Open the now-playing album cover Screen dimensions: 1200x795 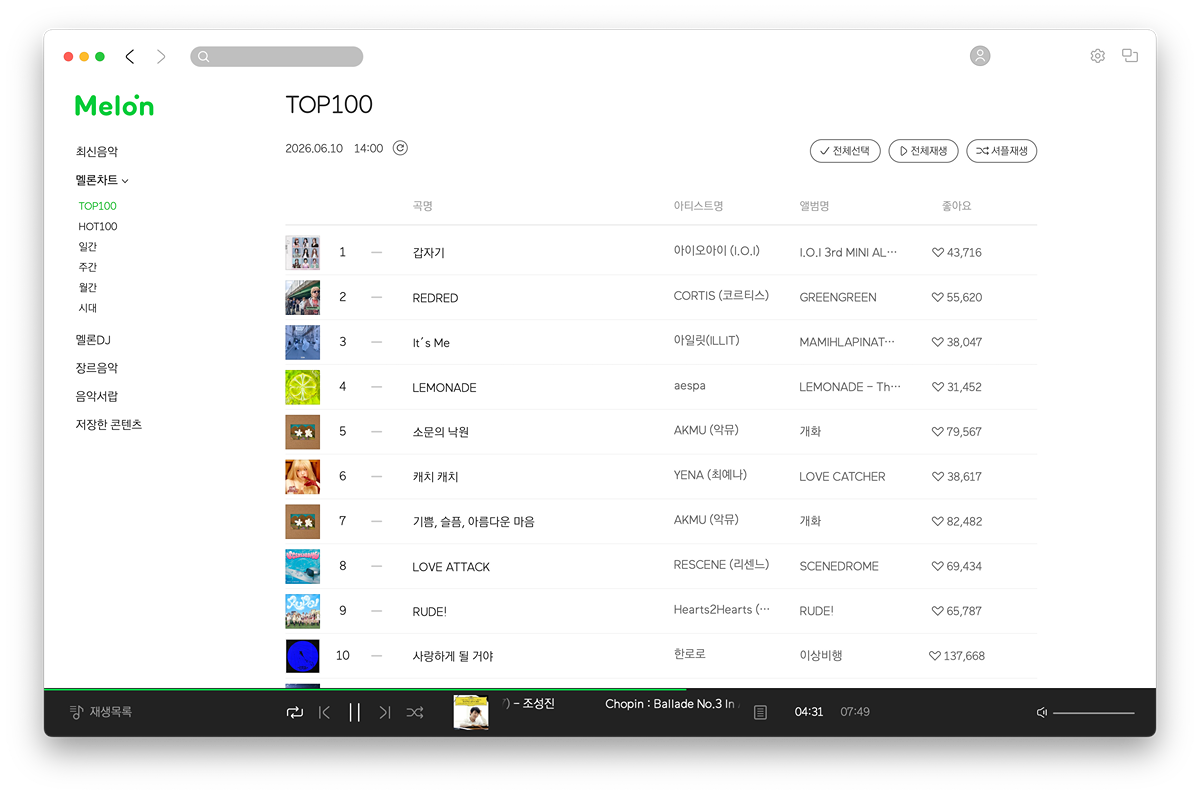point(471,712)
